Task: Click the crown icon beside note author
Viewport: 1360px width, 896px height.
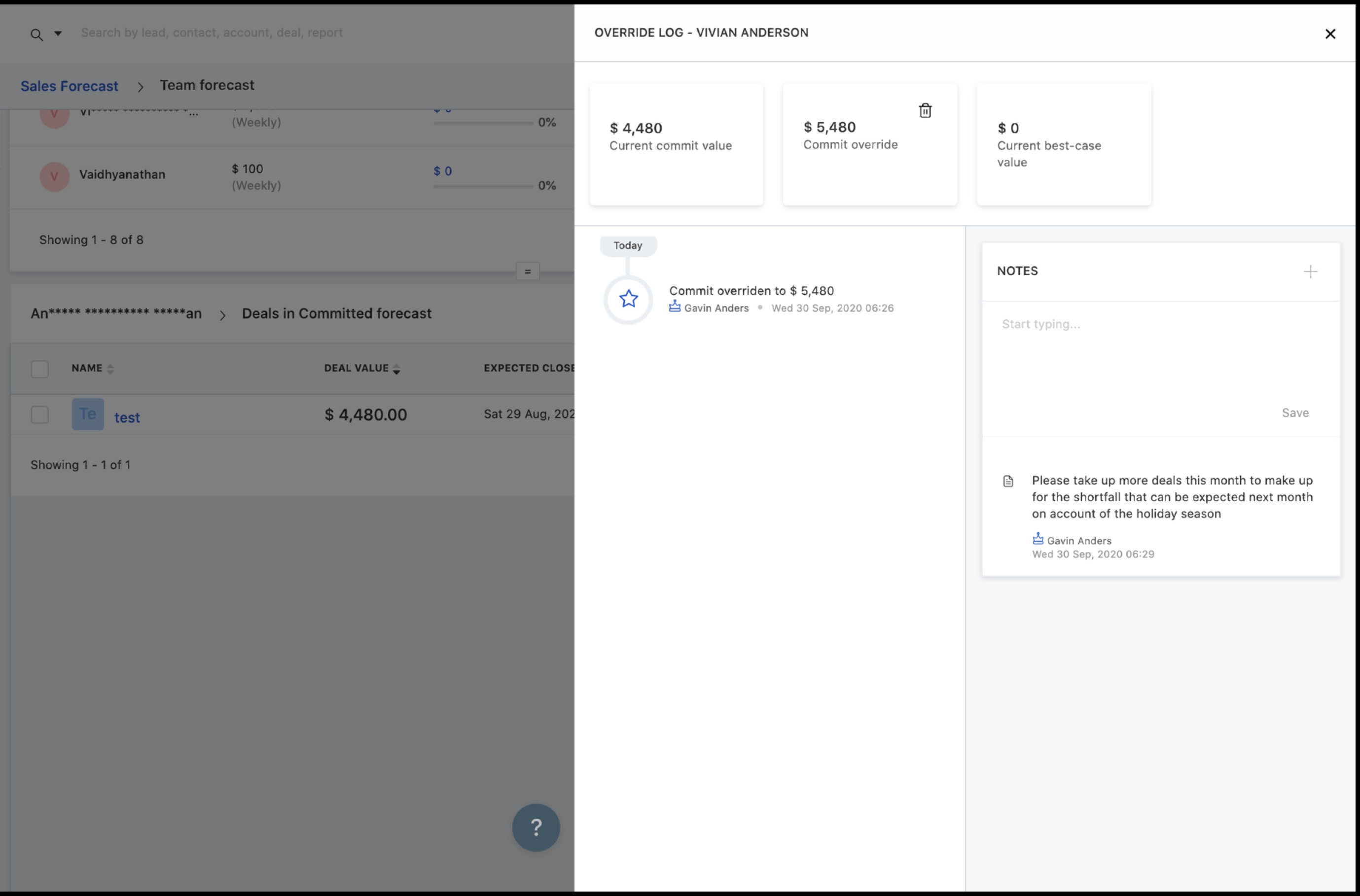Action: [x=1038, y=538]
